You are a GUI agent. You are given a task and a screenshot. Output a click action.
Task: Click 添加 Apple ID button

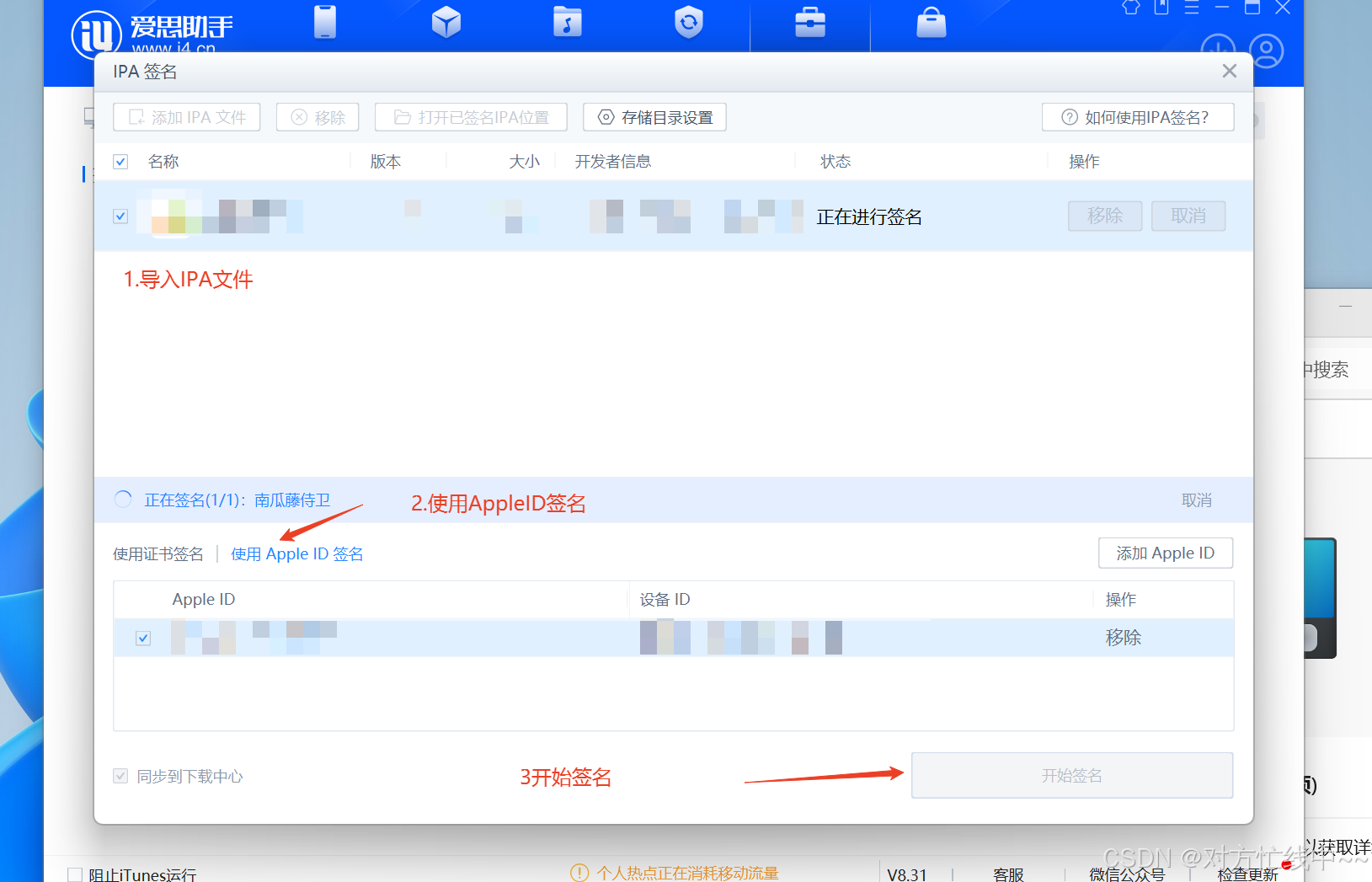[1166, 553]
